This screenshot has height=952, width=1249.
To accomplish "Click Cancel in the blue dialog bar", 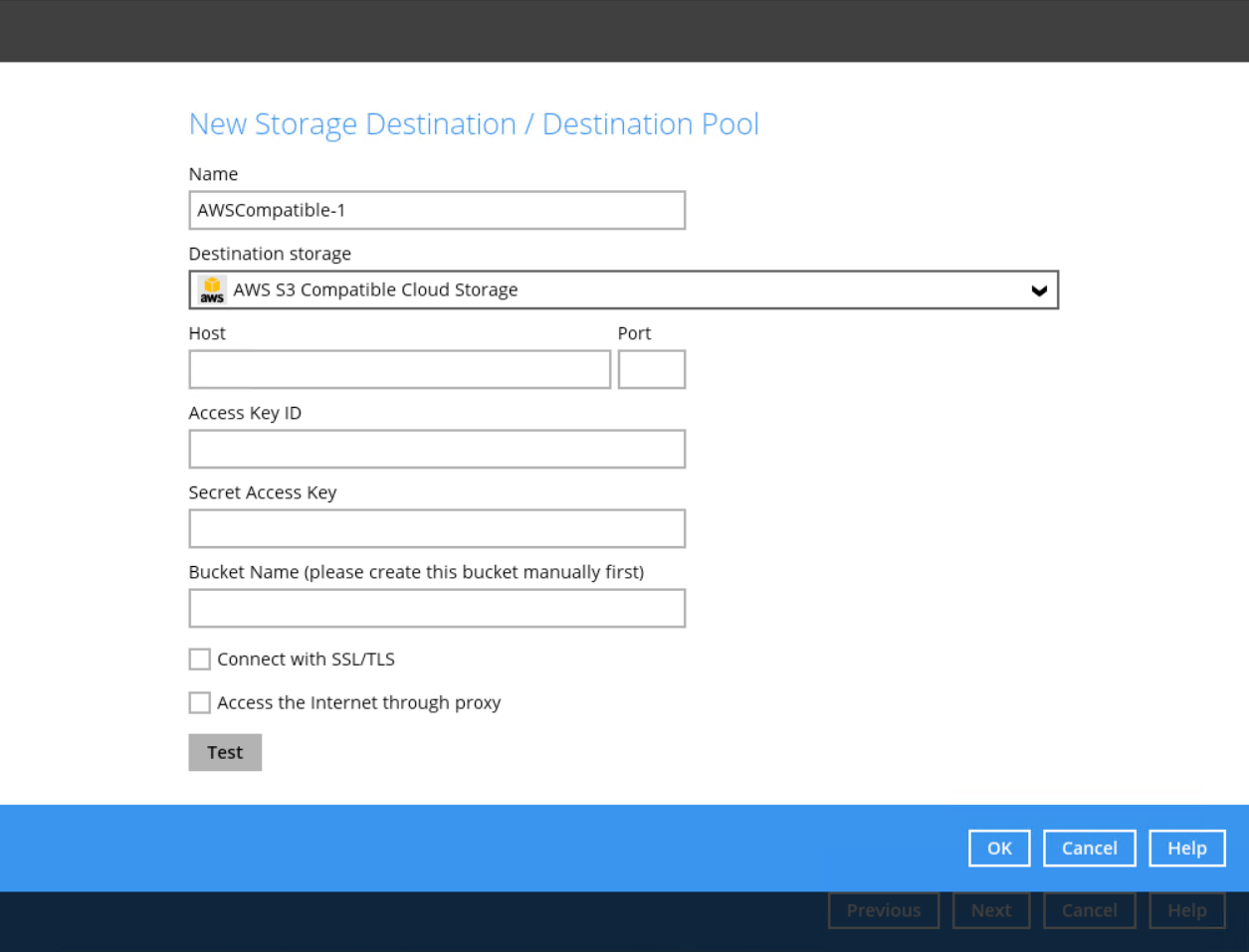I will point(1089,849).
